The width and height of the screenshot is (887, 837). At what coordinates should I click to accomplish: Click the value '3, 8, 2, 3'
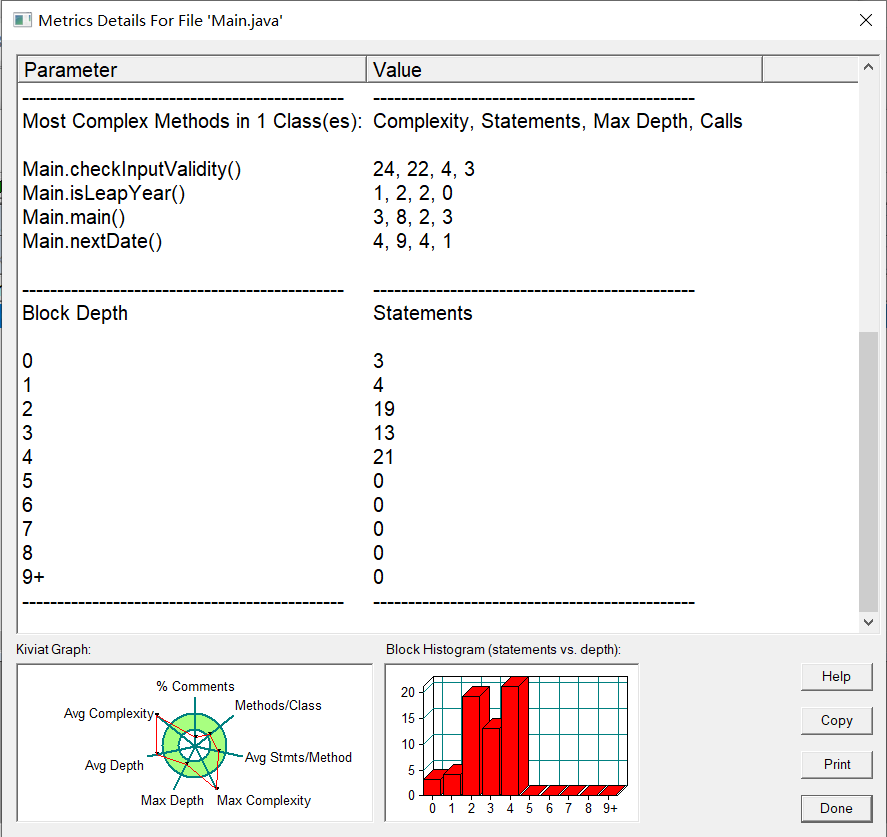pos(413,217)
